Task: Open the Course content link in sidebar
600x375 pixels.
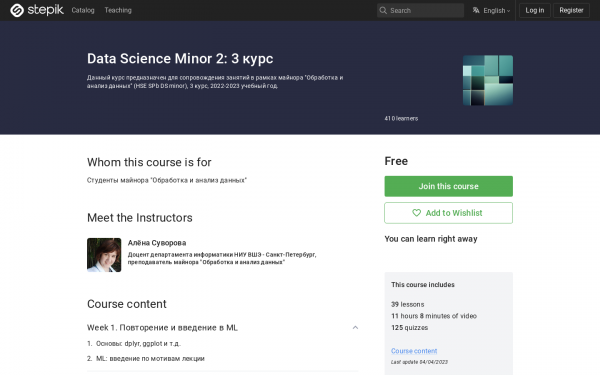Action: [414, 351]
